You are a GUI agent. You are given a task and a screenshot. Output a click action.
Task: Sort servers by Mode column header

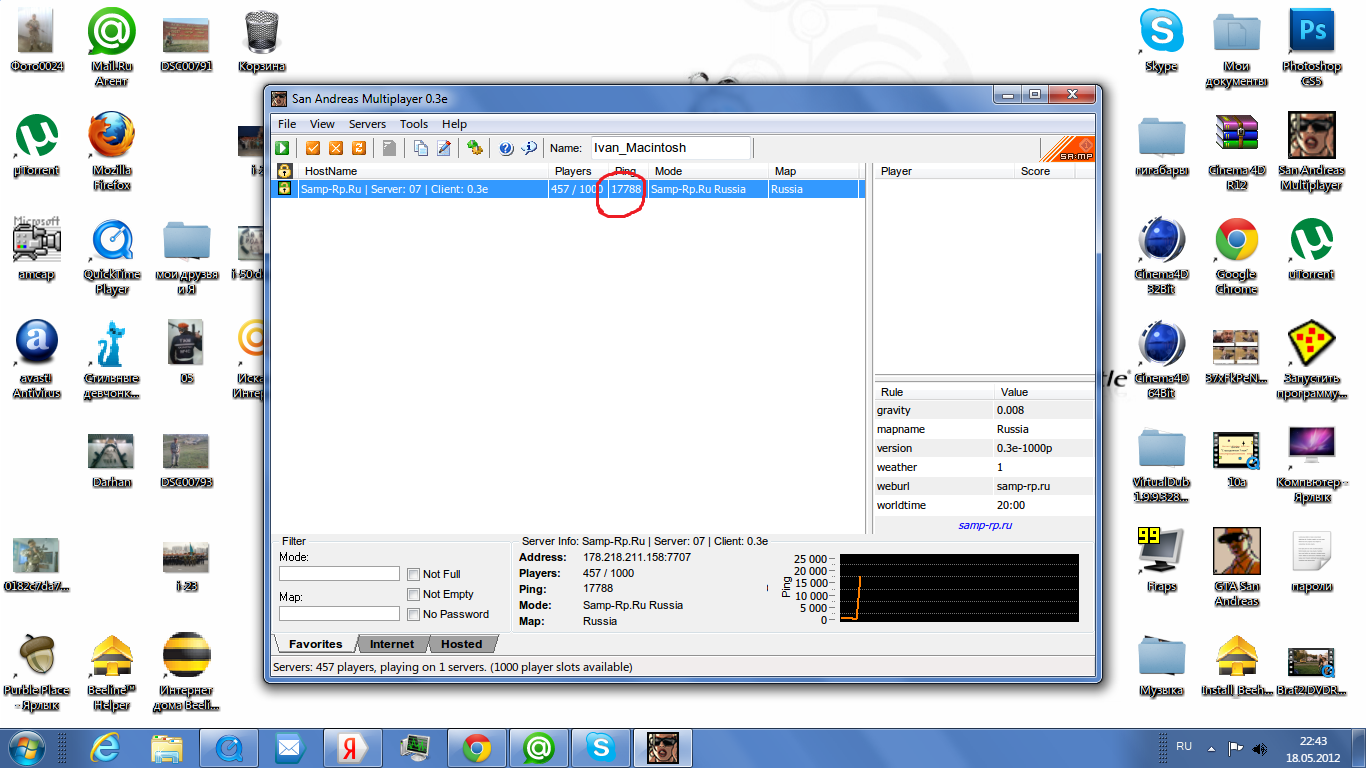[709, 171]
